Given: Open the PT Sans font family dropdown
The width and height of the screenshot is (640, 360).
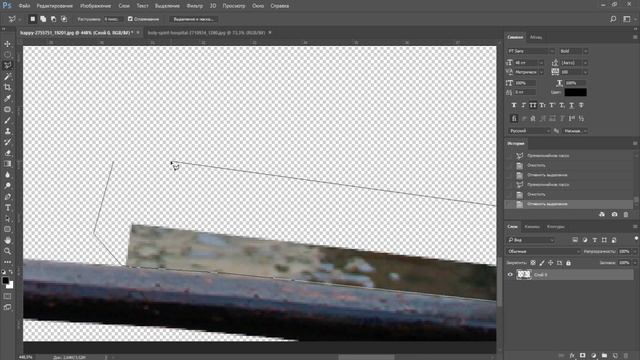Looking at the screenshot, I should [531, 51].
